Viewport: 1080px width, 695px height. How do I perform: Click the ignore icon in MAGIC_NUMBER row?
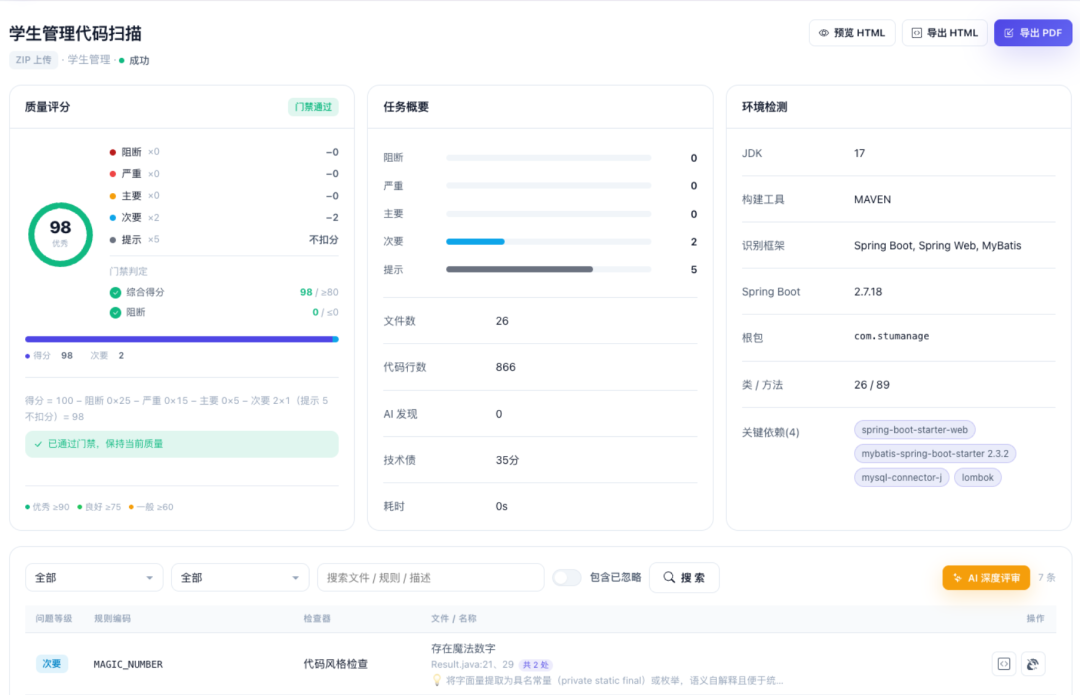1032,664
